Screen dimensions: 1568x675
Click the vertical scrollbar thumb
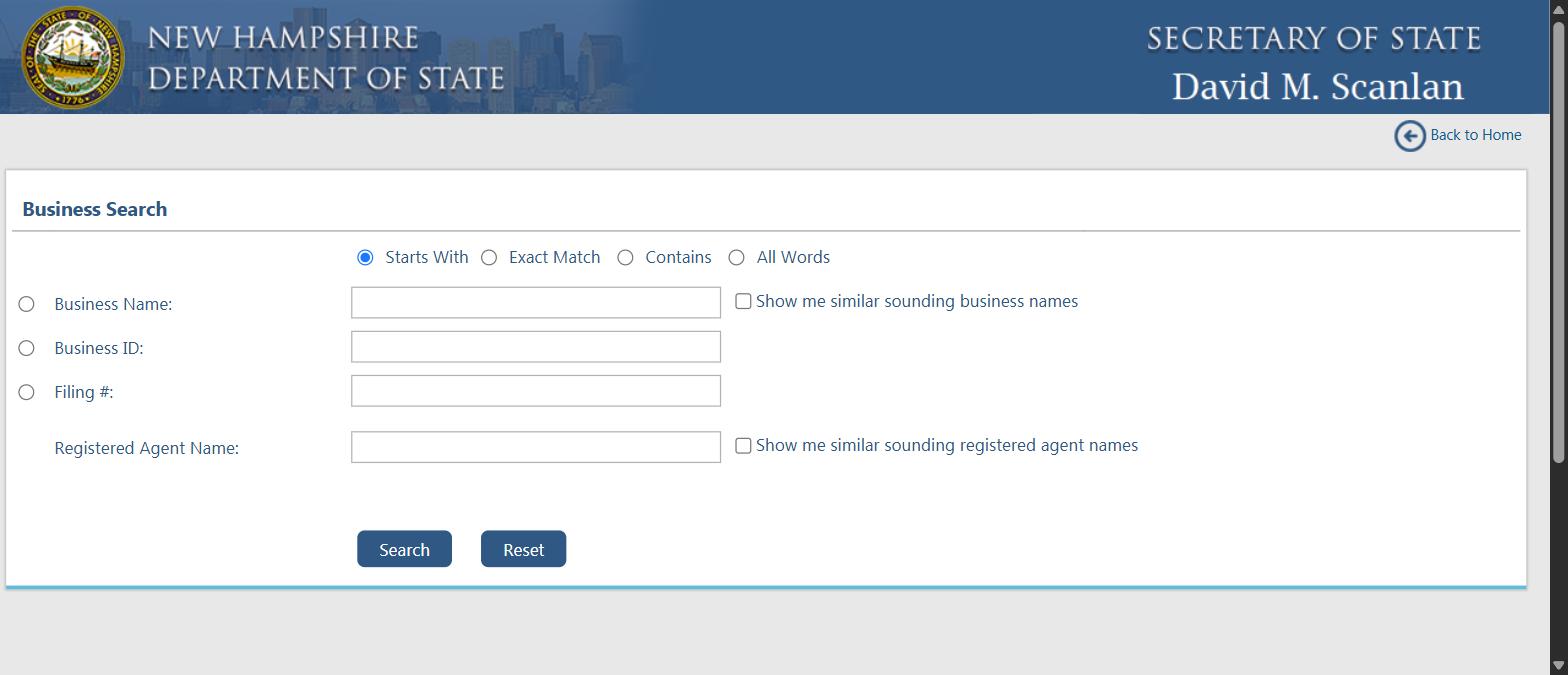tap(1558, 240)
